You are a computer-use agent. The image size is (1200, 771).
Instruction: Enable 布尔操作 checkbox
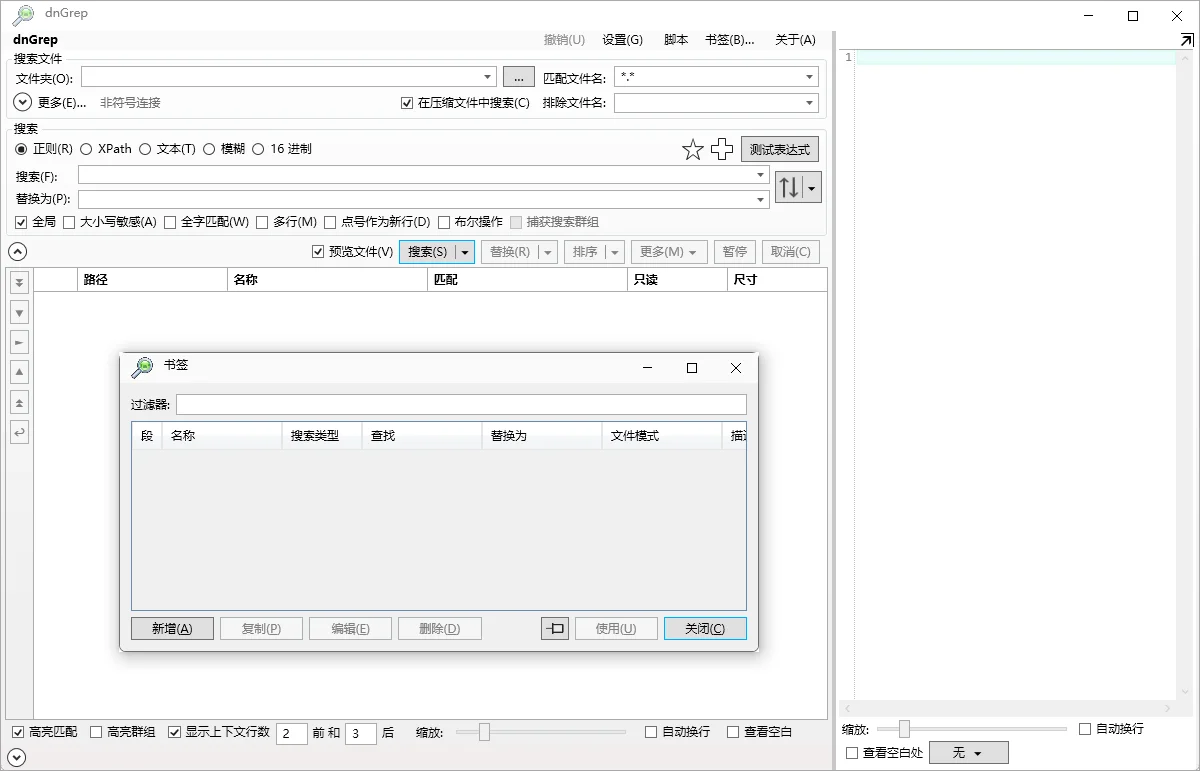point(444,222)
